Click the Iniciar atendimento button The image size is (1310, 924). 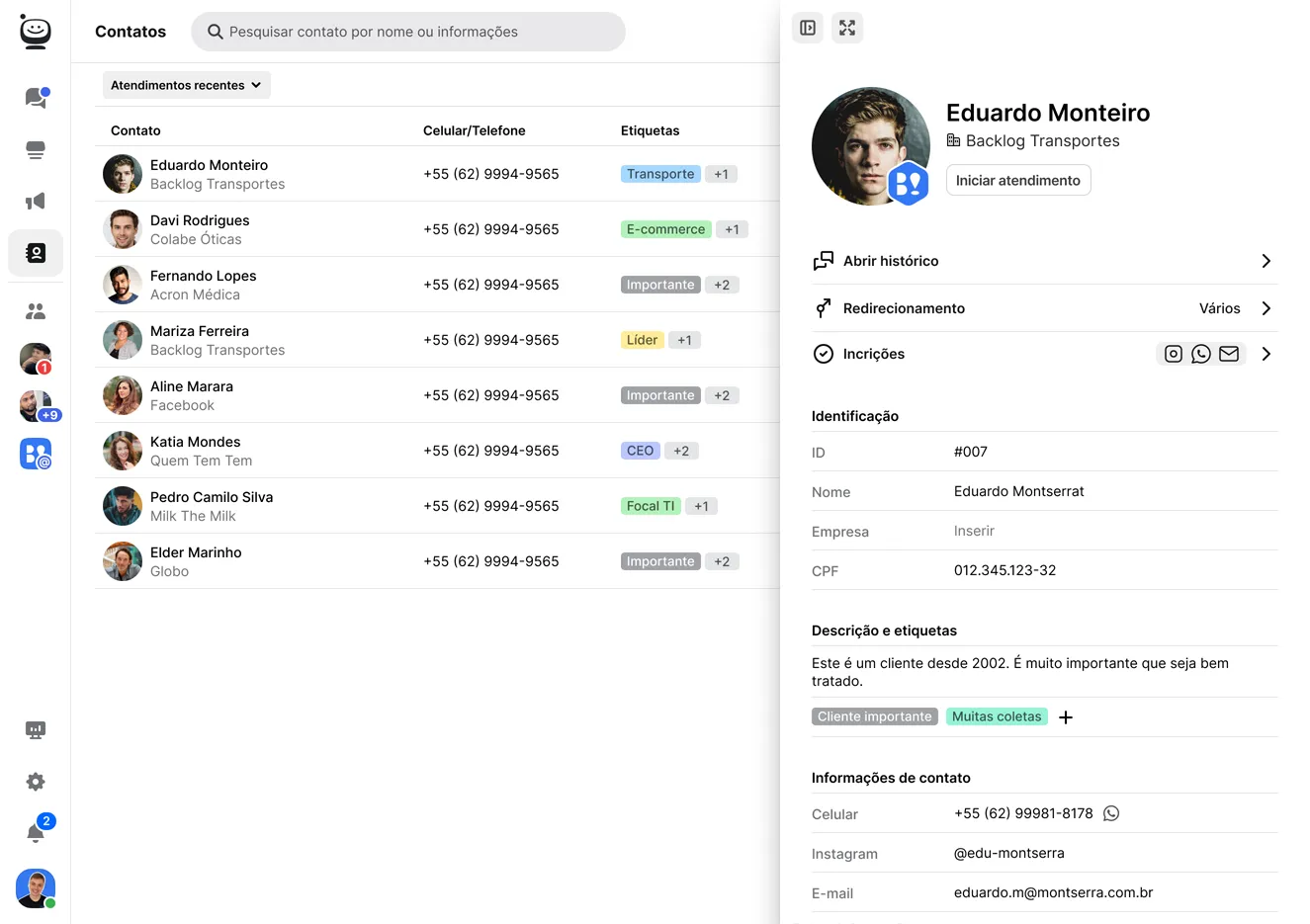1018,180
